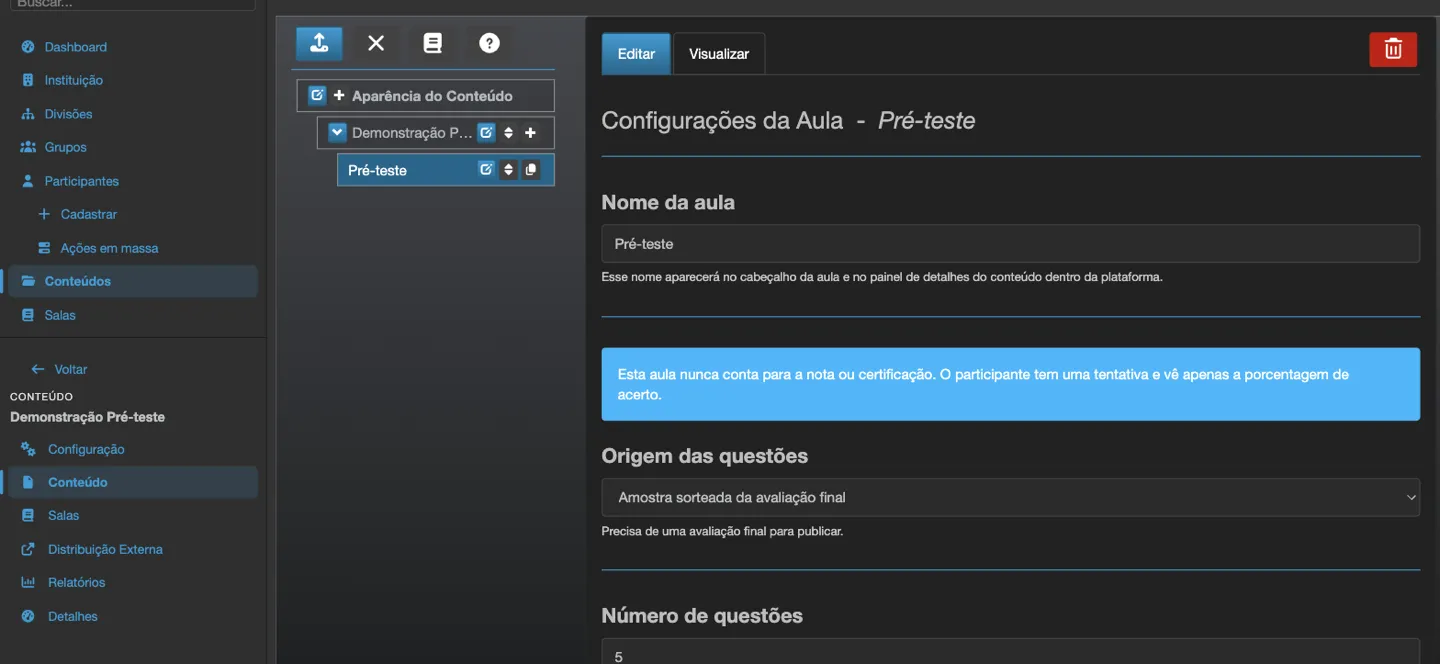1440x664 pixels.
Task: Click the Conteúdos folder icon
Action: [x=28, y=281]
